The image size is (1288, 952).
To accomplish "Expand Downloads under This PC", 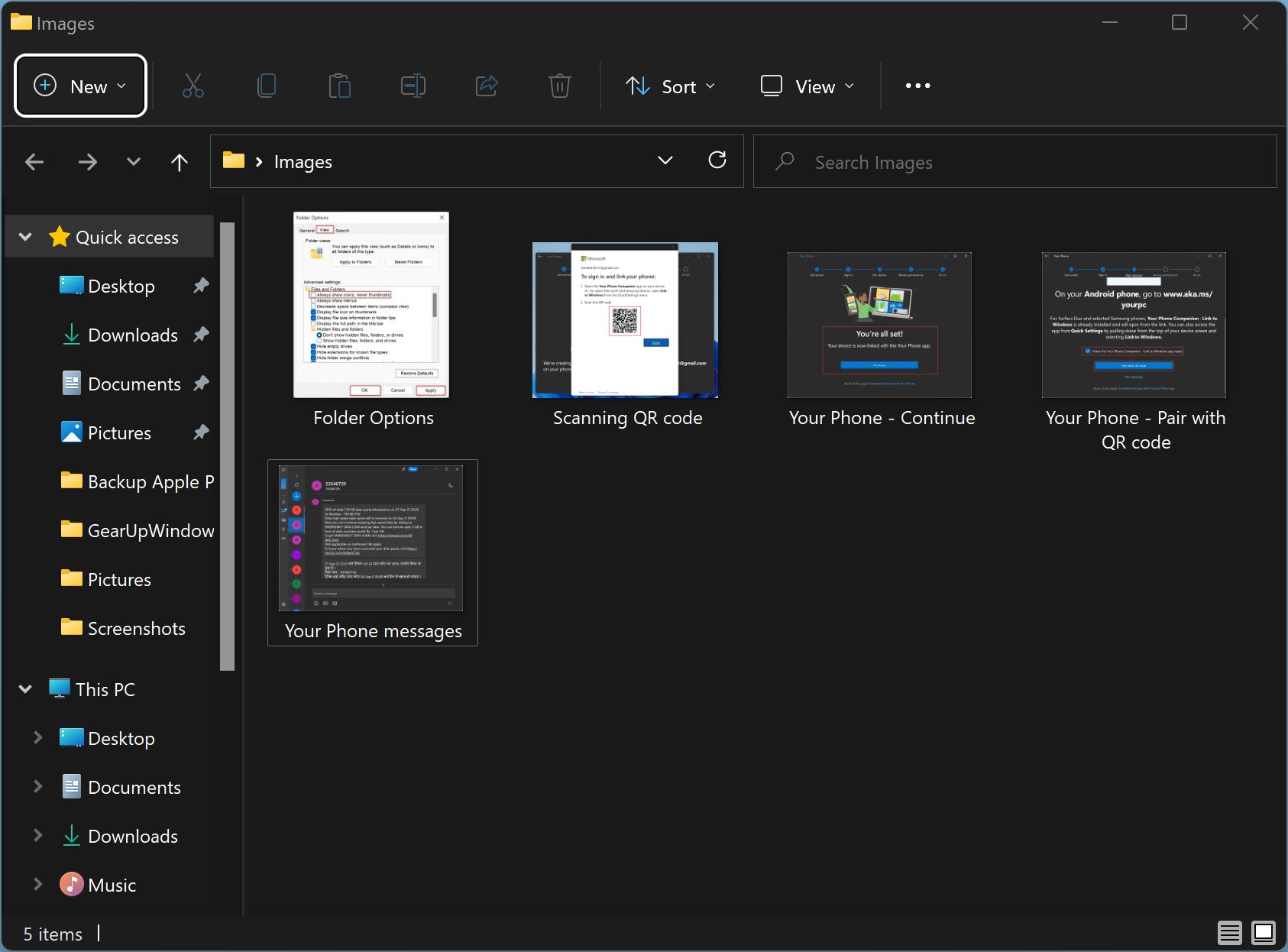I will [x=37, y=835].
